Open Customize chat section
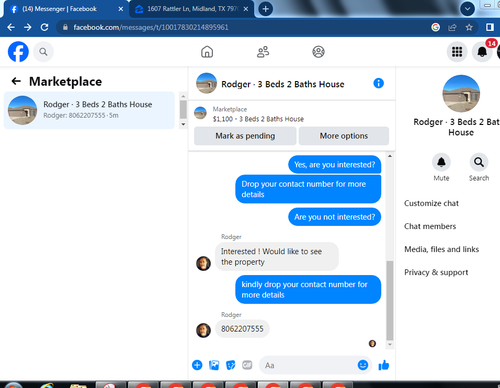 (x=431, y=203)
